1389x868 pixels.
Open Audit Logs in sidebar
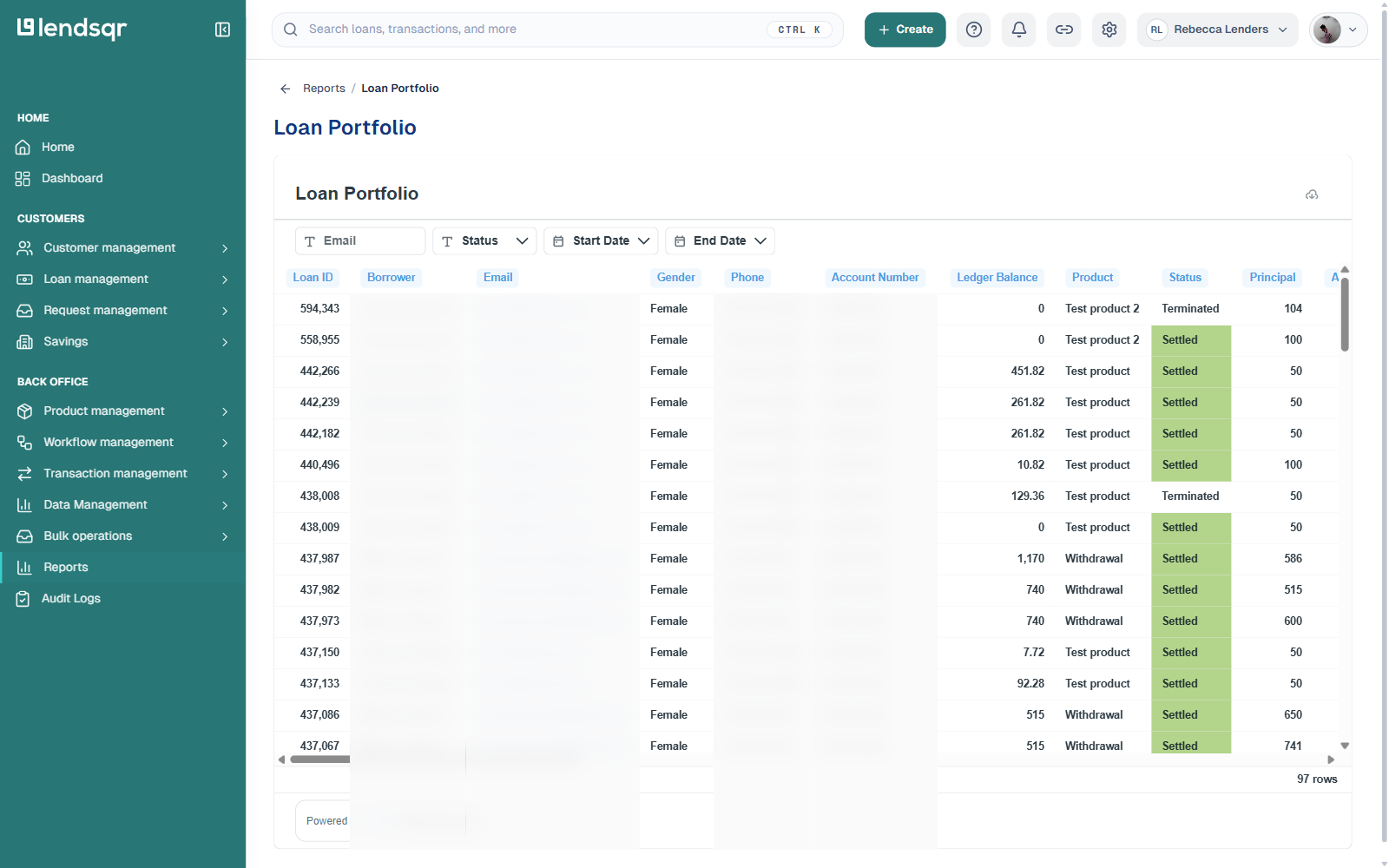click(x=71, y=599)
